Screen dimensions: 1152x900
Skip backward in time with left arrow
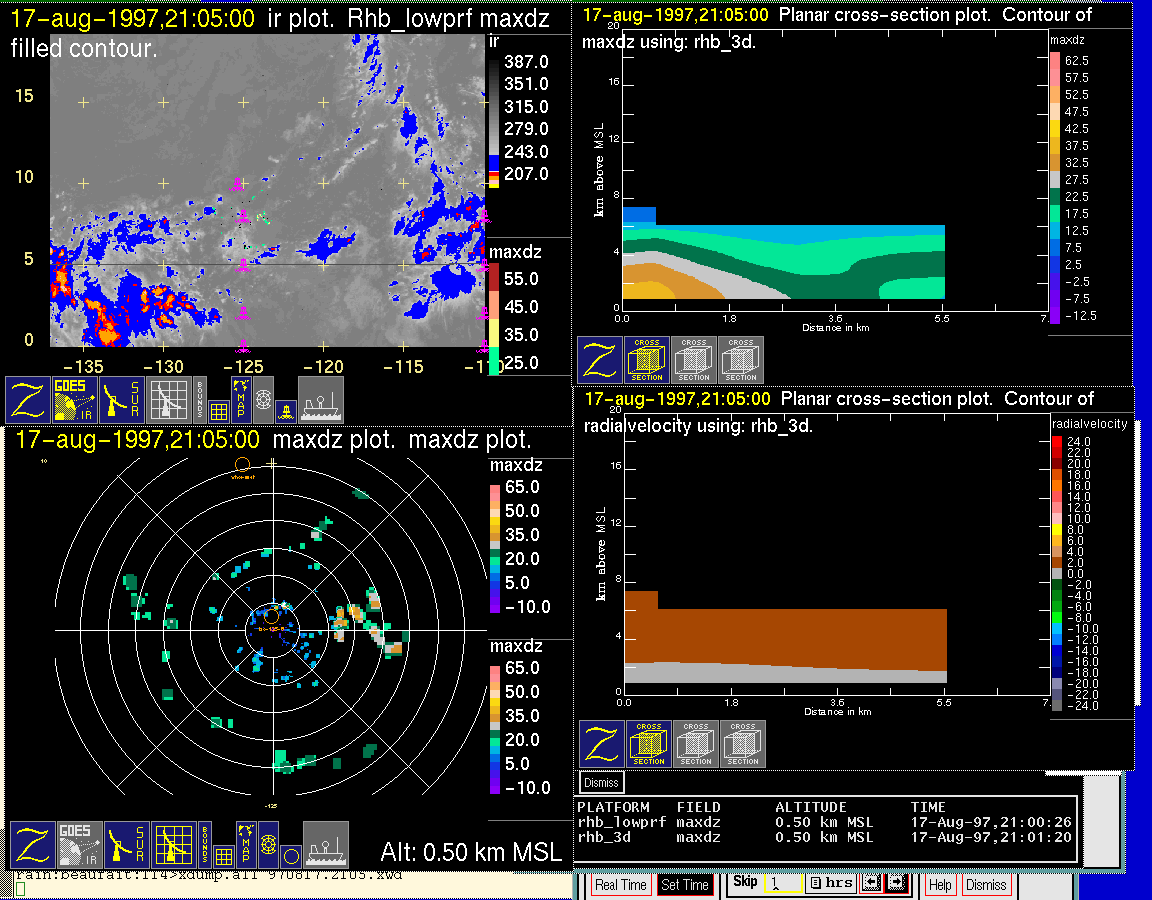point(871,884)
